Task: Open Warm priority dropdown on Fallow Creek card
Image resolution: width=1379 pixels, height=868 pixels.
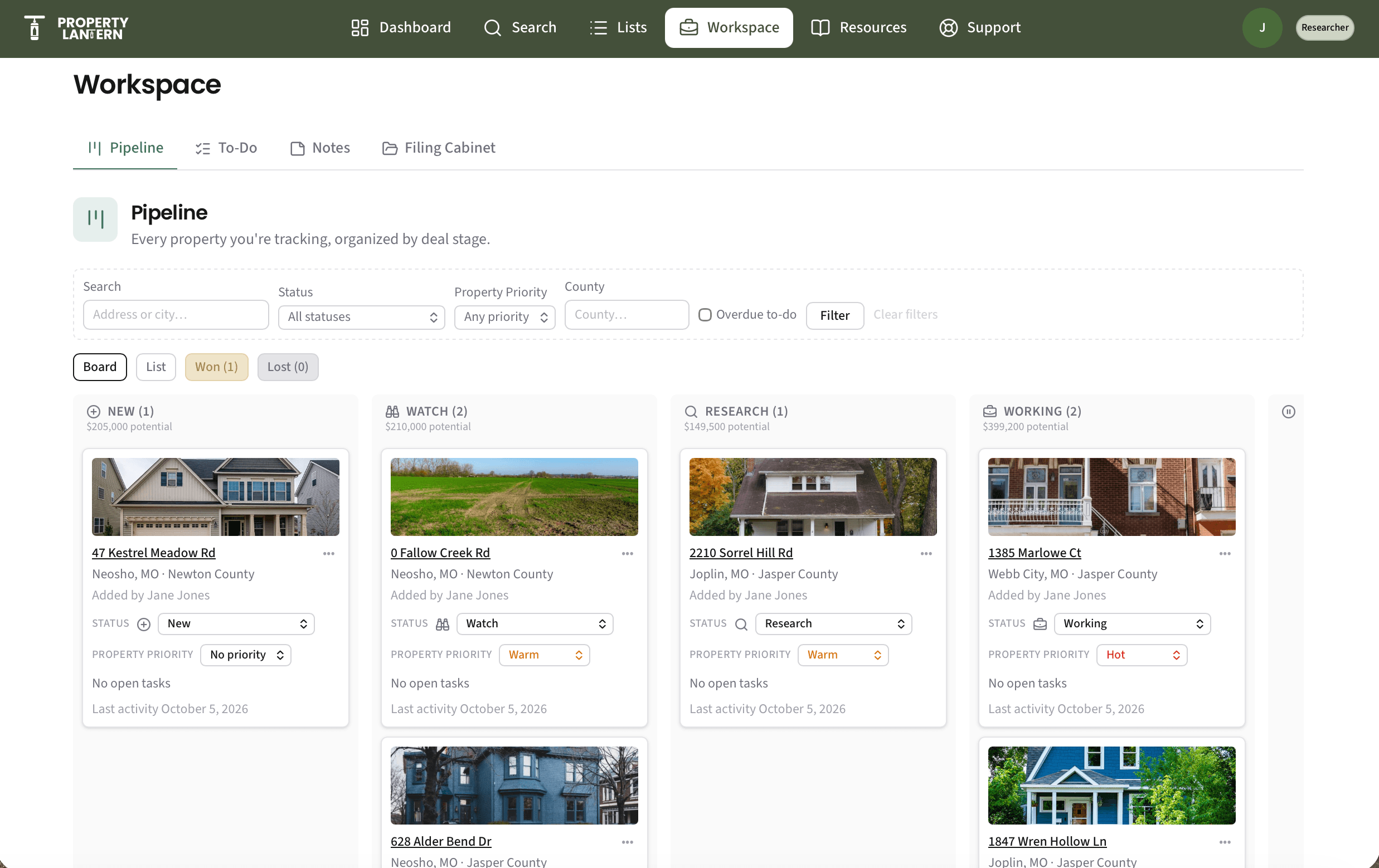Action: tap(545, 655)
